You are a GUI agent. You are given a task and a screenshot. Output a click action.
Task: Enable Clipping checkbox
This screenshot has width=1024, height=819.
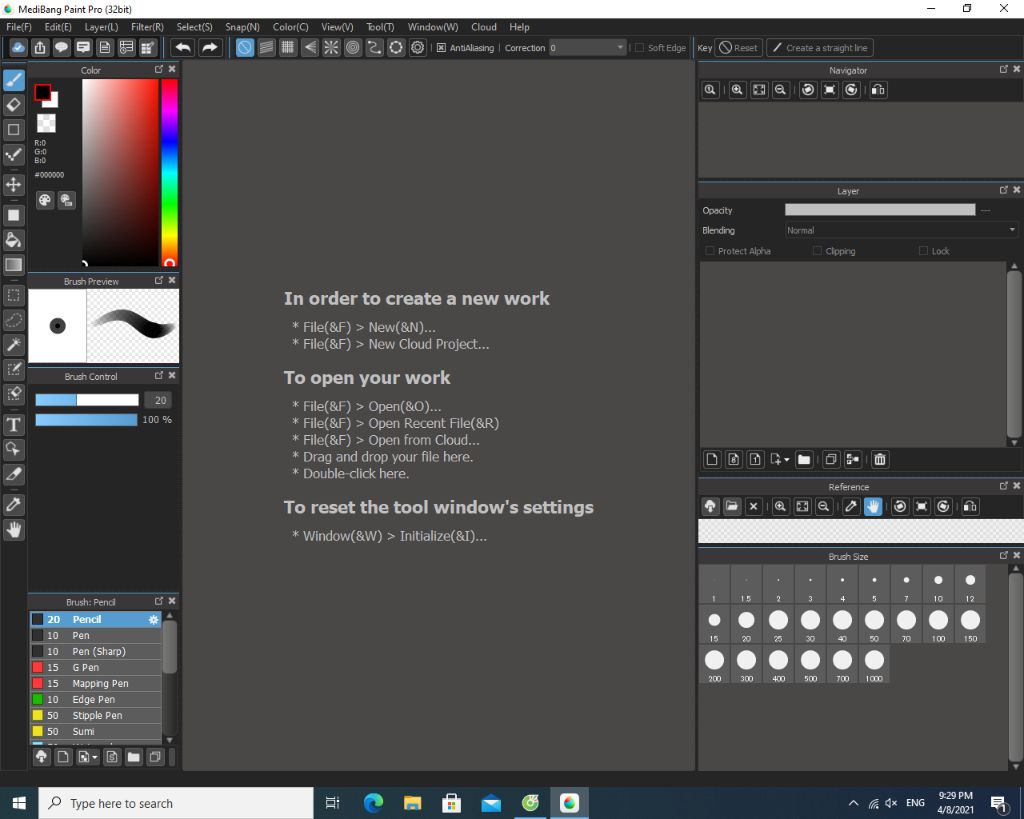point(817,251)
